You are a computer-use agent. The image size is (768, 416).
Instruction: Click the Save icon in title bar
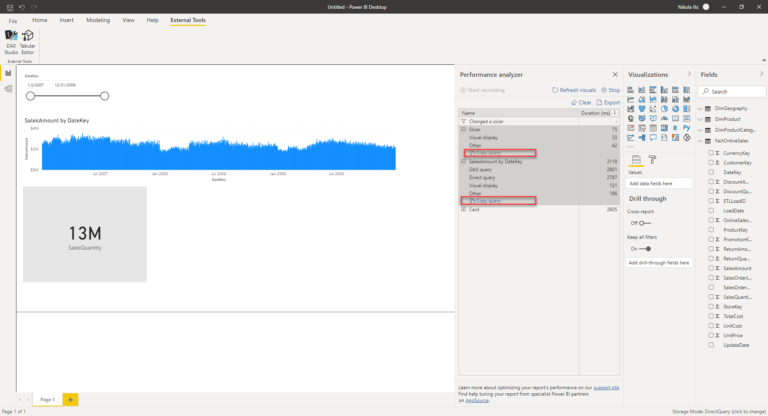tap(8, 7)
